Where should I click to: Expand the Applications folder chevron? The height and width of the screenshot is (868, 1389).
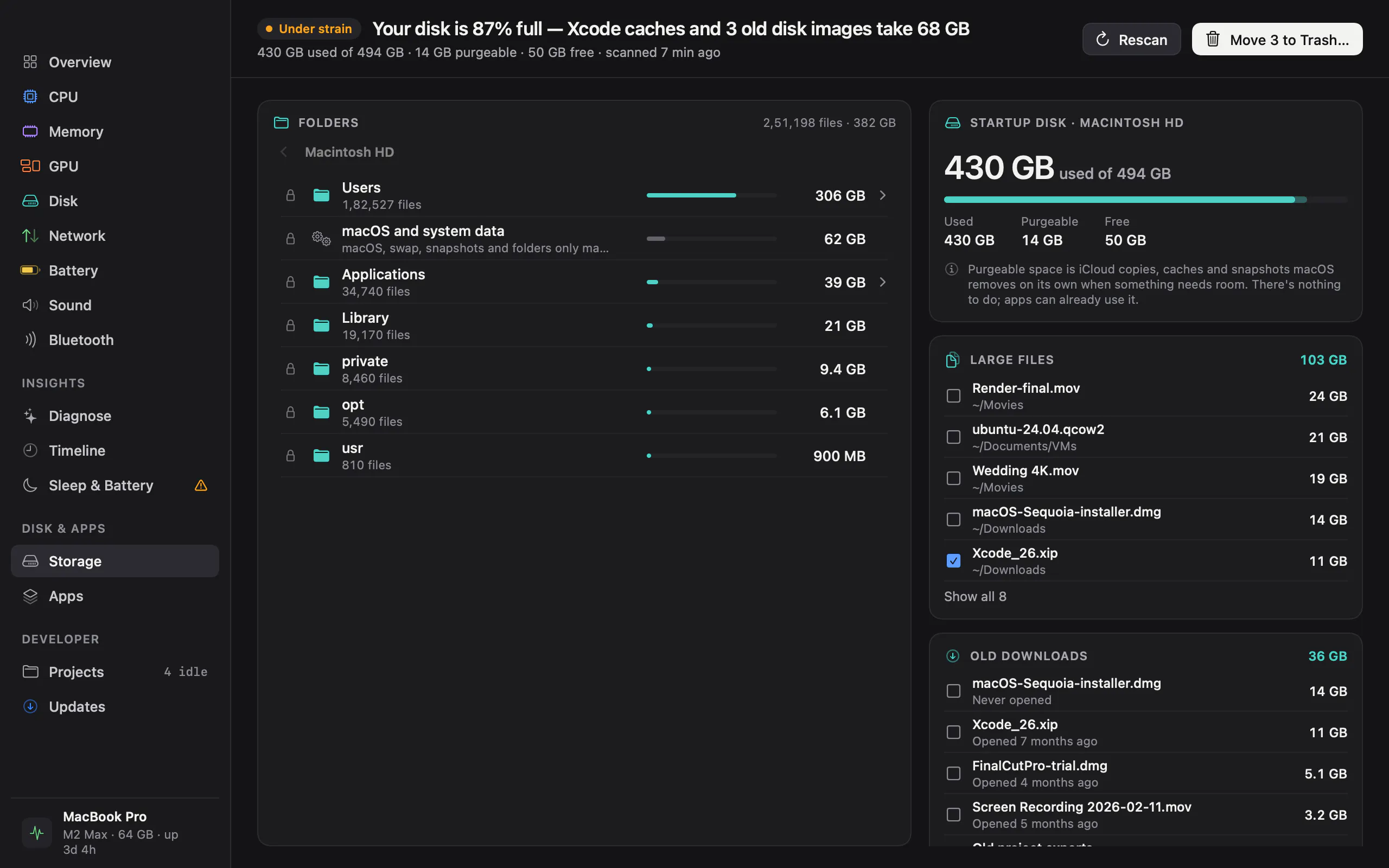point(883,283)
